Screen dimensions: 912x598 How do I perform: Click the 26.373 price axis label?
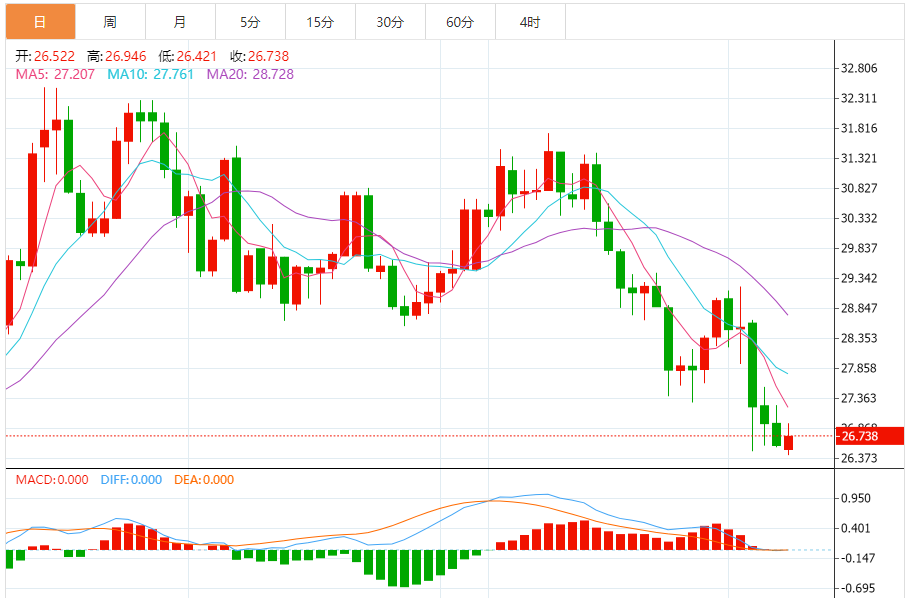pyautogui.click(x=859, y=458)
